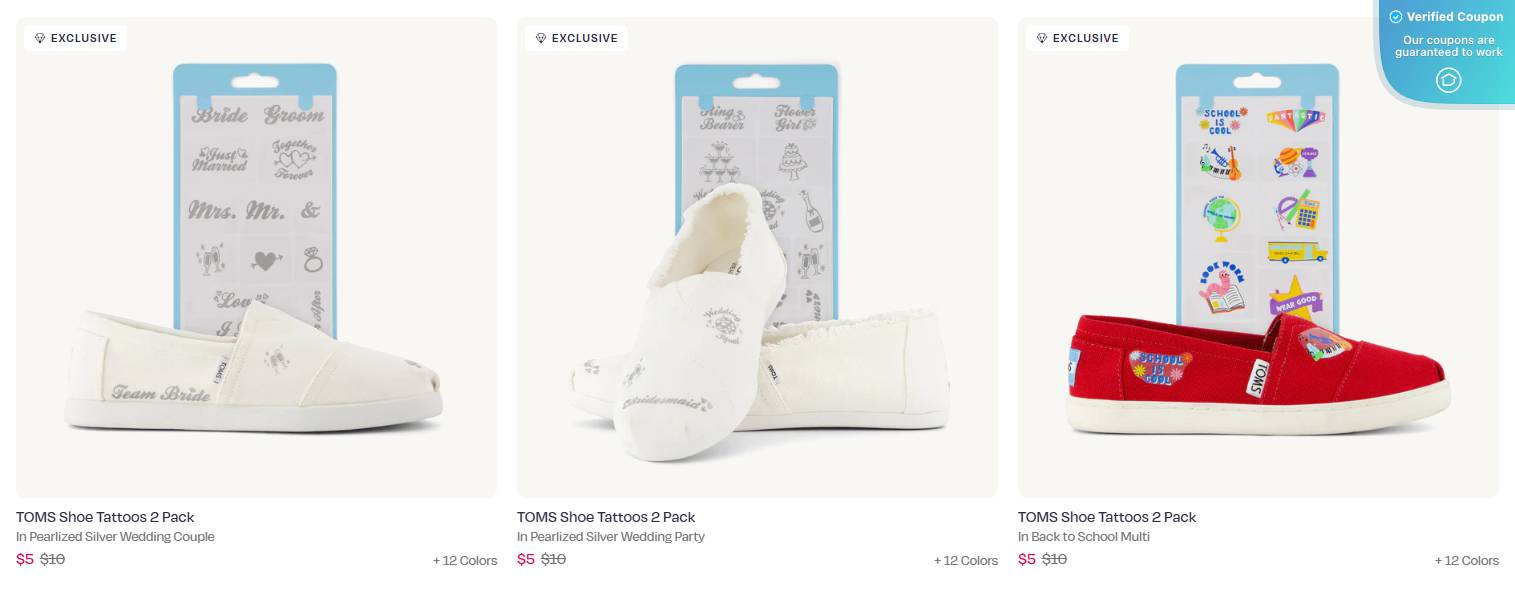Select the Back to School Multi product
1515x596 pixels.
[x=1257, y=257]
